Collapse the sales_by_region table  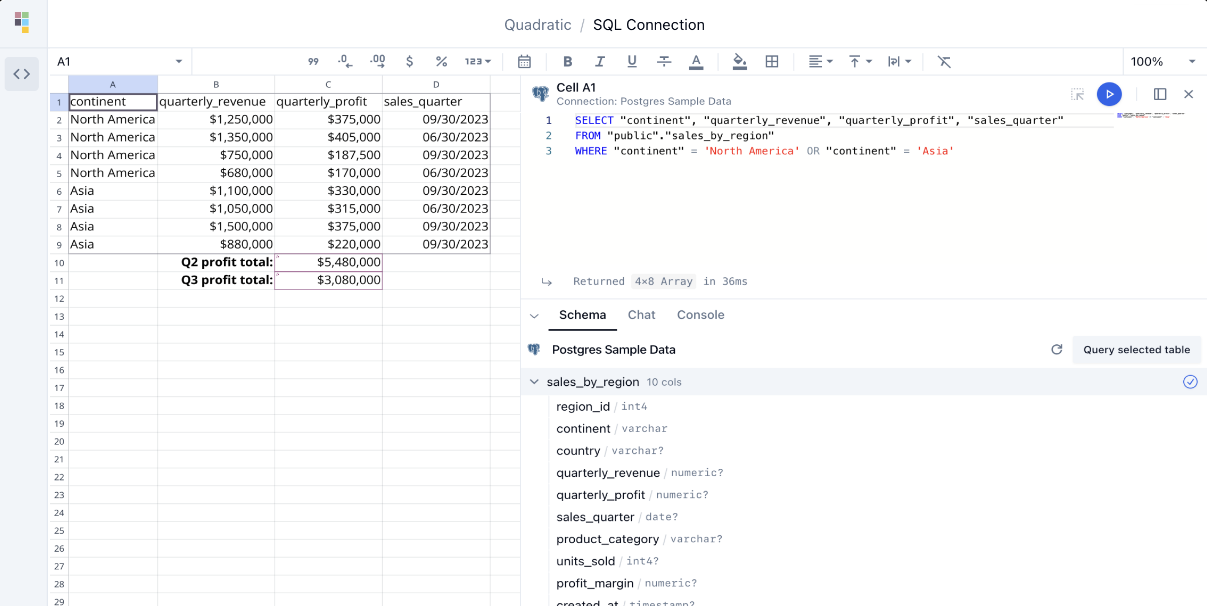[534, 382]
